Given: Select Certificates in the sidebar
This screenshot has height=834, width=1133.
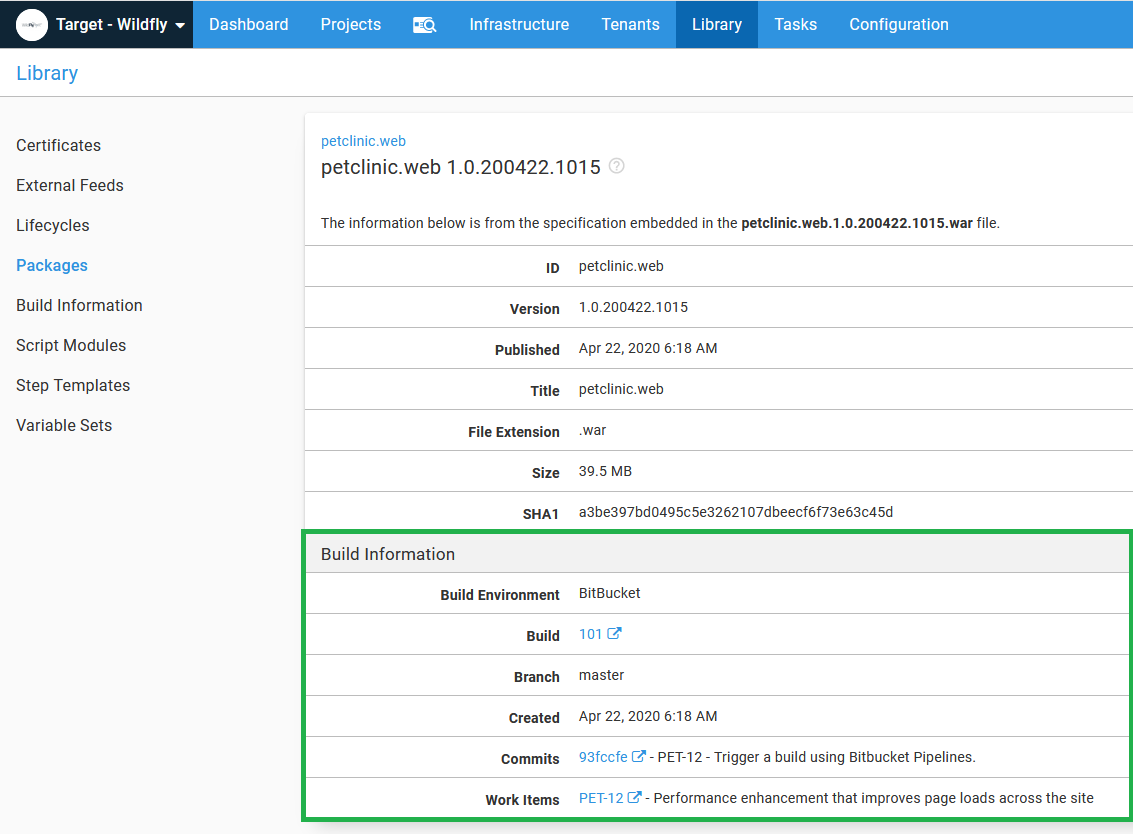Looking at the screenshot, I should coord(58,145).
